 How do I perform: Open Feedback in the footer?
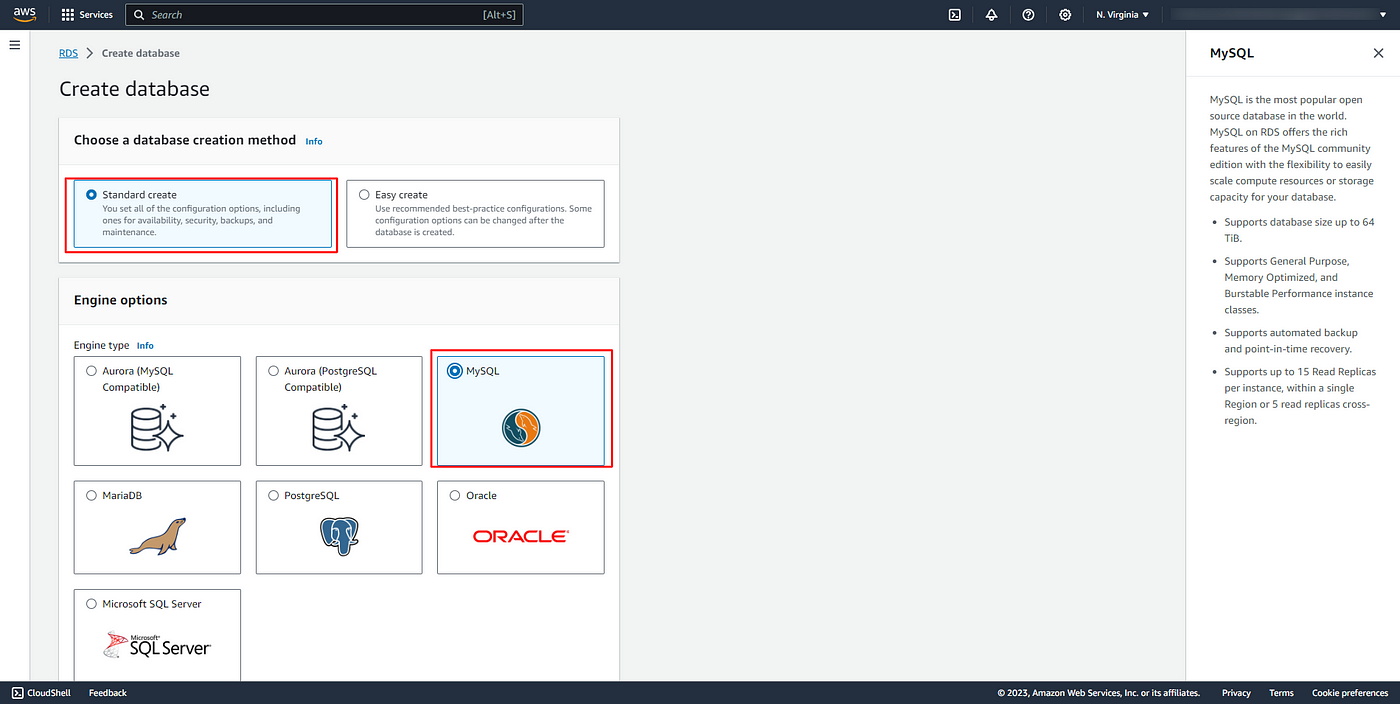(x=108, y=692)
